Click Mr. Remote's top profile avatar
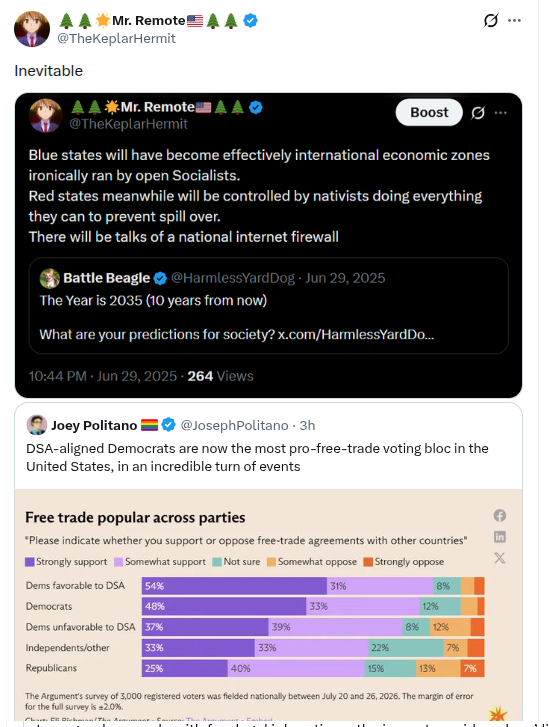 pyautogui.click(x=32, y=29)
